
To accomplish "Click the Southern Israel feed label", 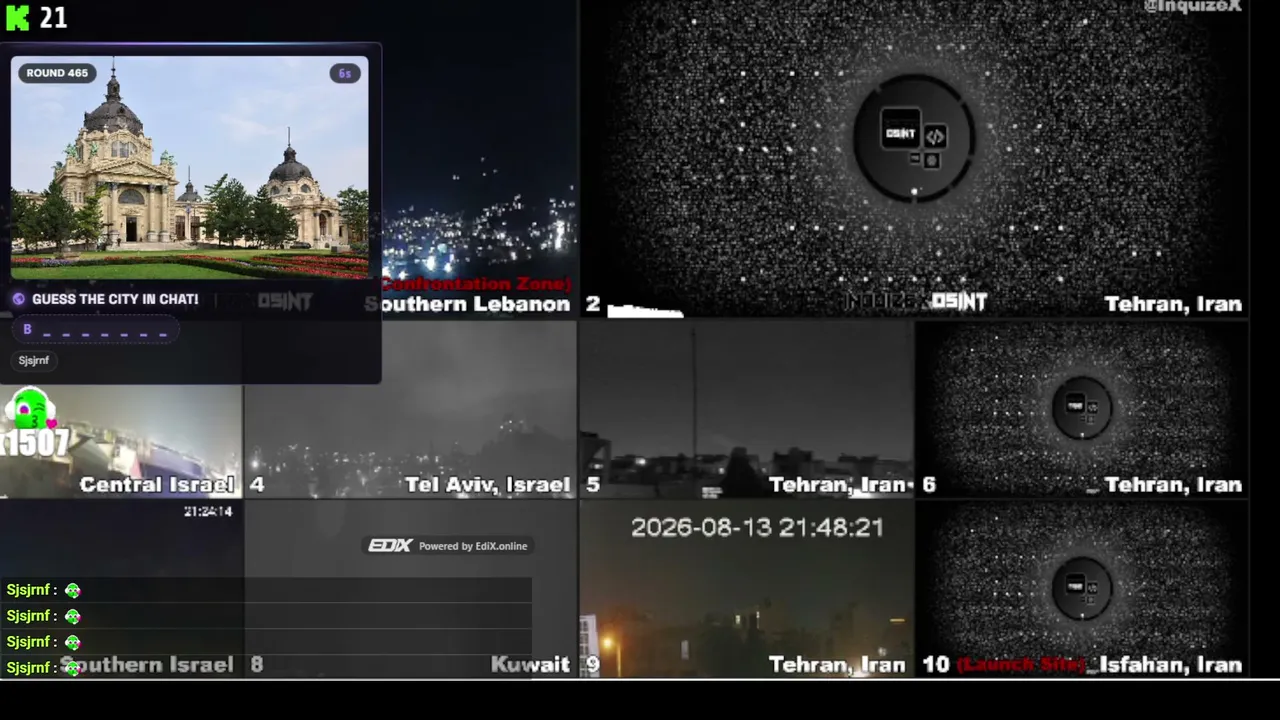I will coord(147,665).
